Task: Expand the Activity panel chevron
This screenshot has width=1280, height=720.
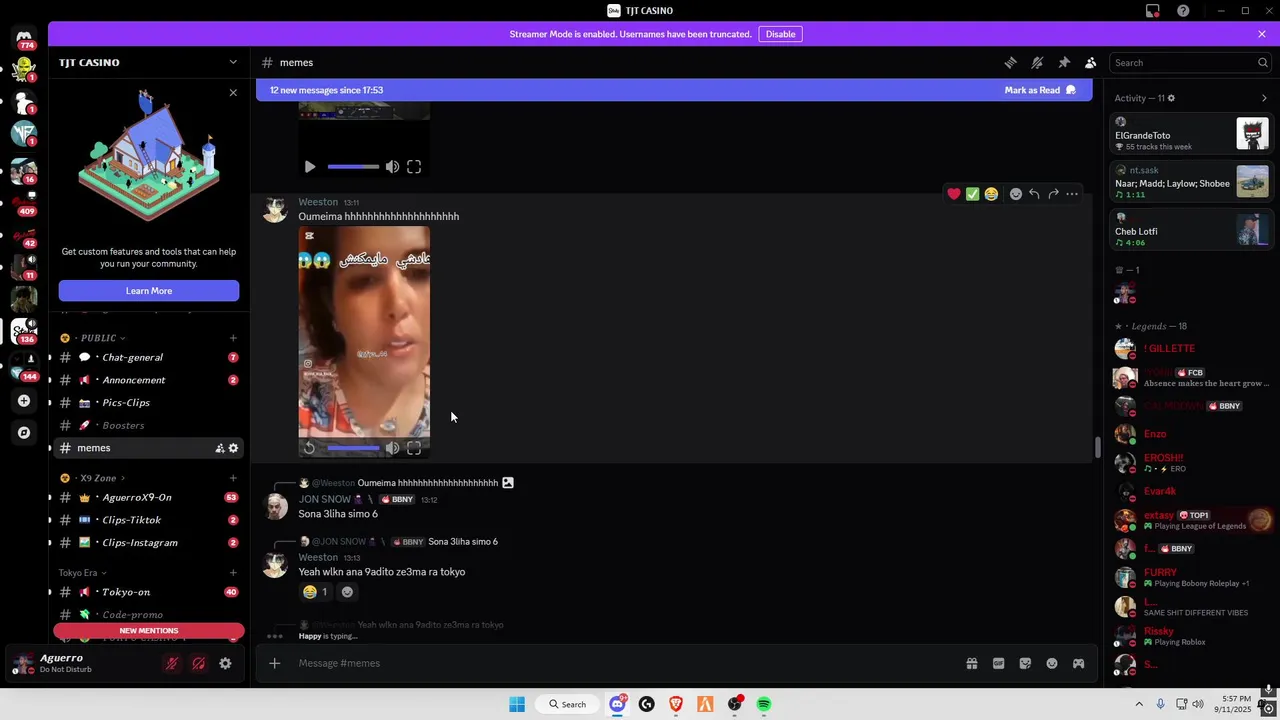Action: [1264, 98]
